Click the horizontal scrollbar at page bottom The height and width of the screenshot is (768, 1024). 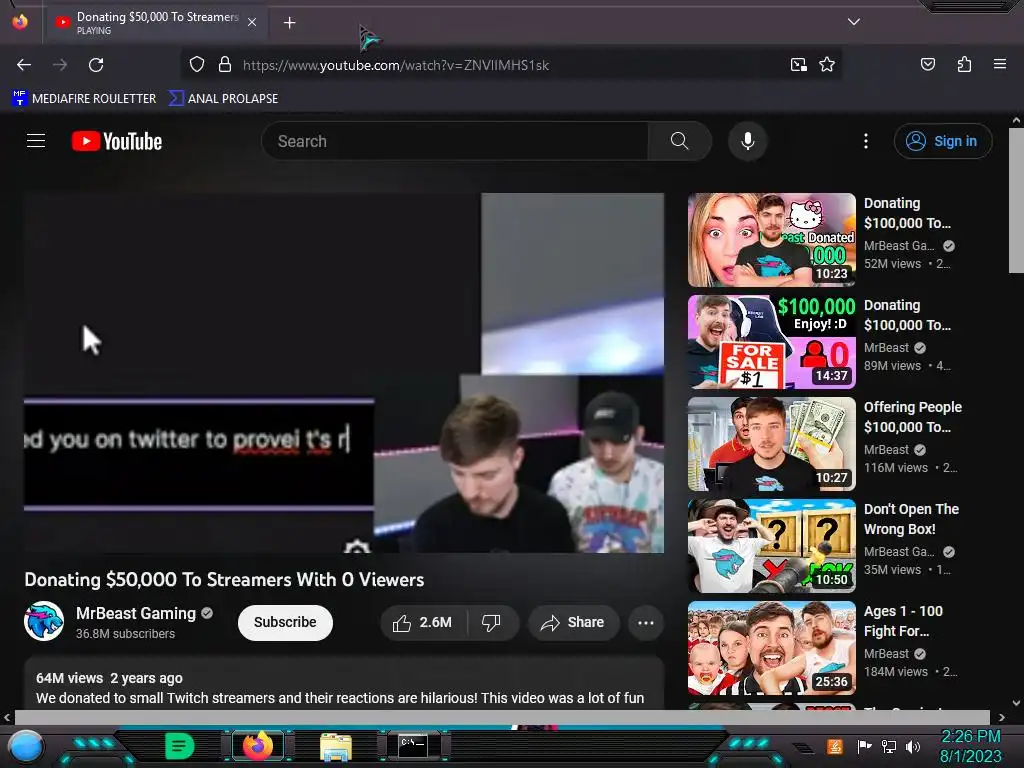click(x=502, y=716)
